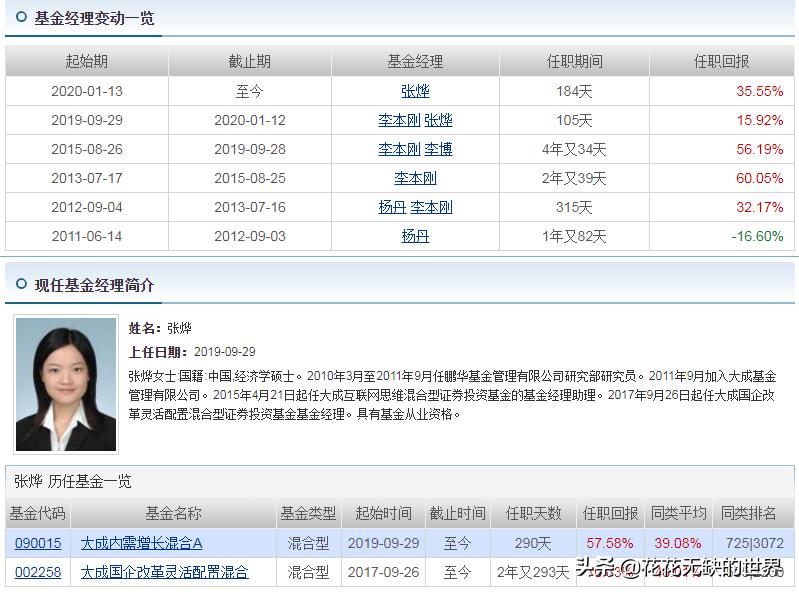
Task: Click the 截止期 column header
Action: (x=249, y=61)
